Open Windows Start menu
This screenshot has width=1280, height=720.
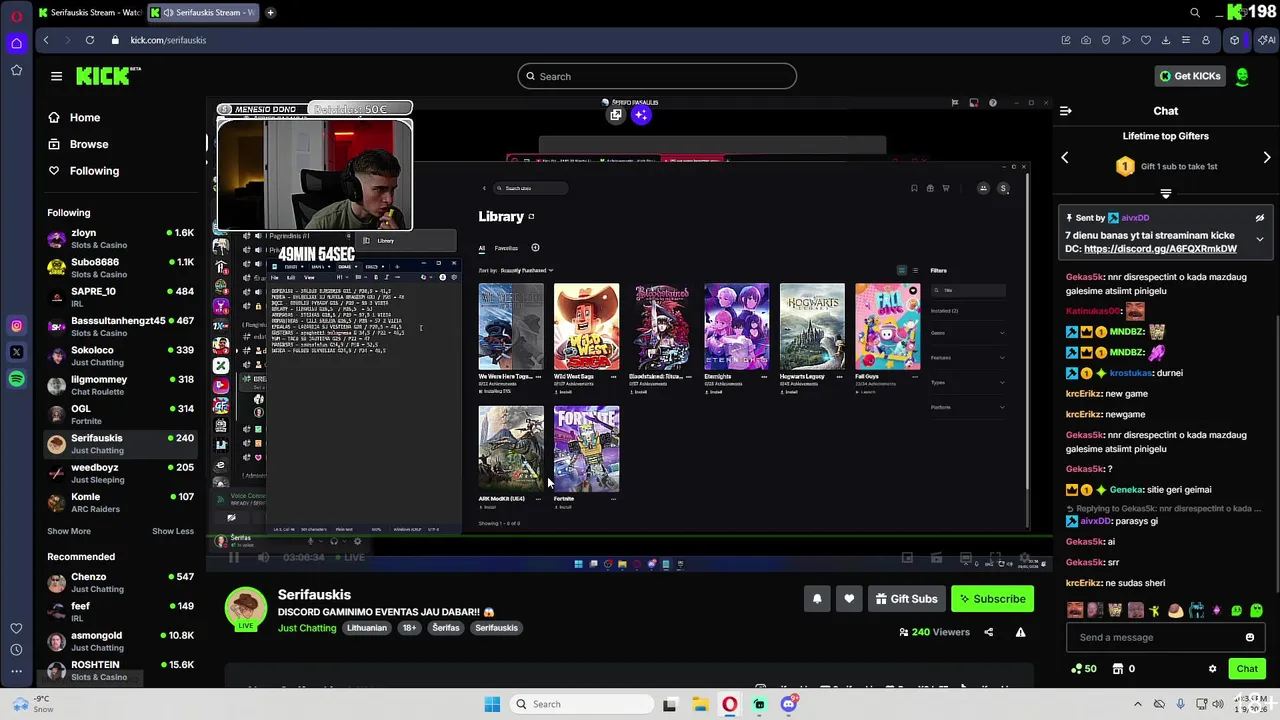click(x=492, y=704)
